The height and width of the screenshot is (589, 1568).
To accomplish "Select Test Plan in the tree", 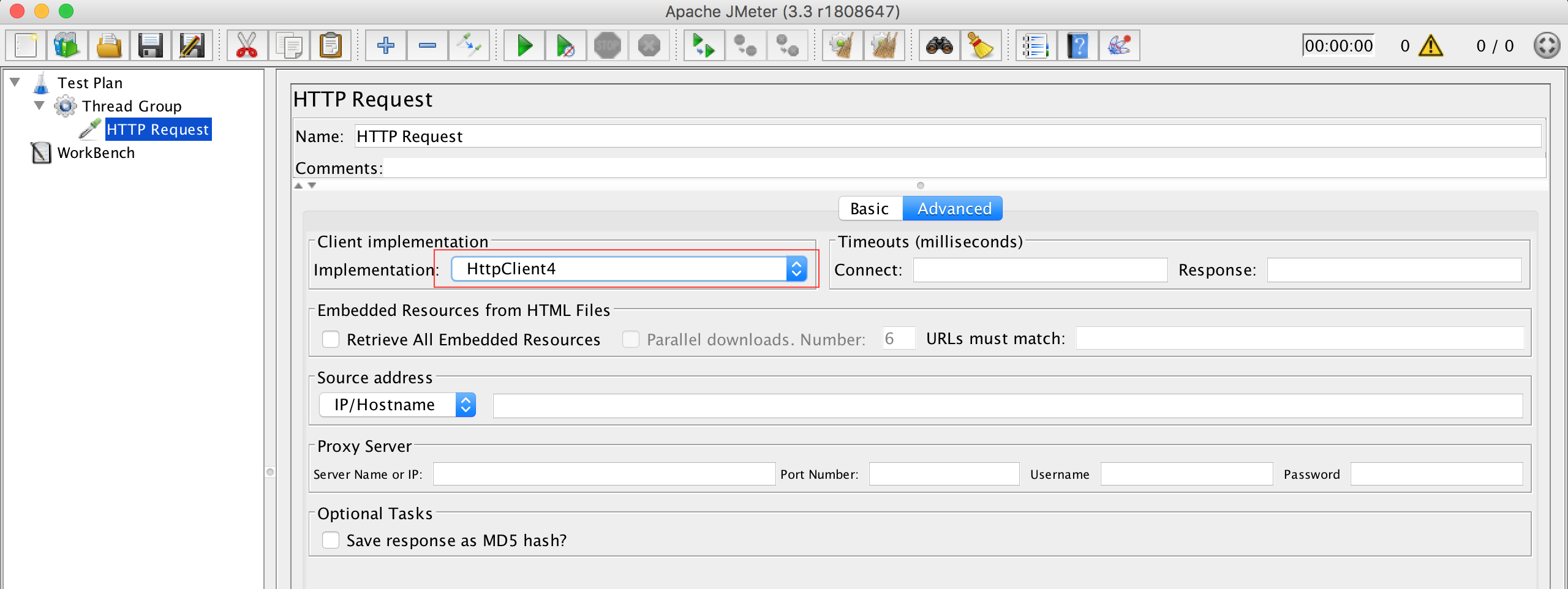I will tap(90, 83).
